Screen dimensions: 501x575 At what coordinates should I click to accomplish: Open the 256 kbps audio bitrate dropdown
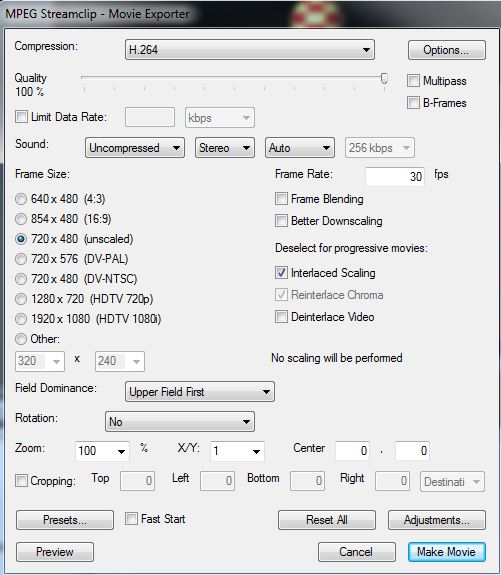tap(380, 148)
